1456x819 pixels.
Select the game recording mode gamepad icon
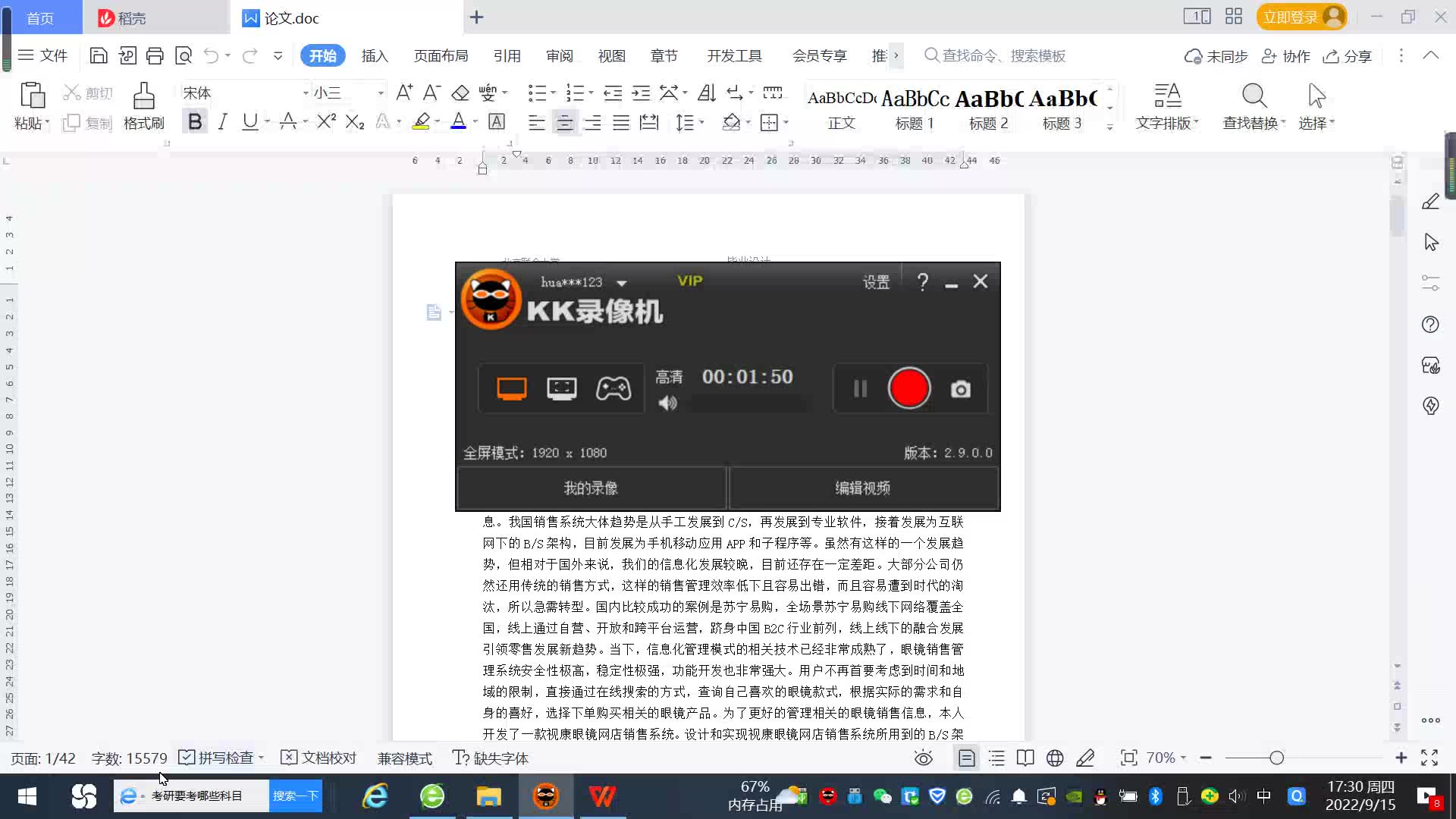coord(613,388)
